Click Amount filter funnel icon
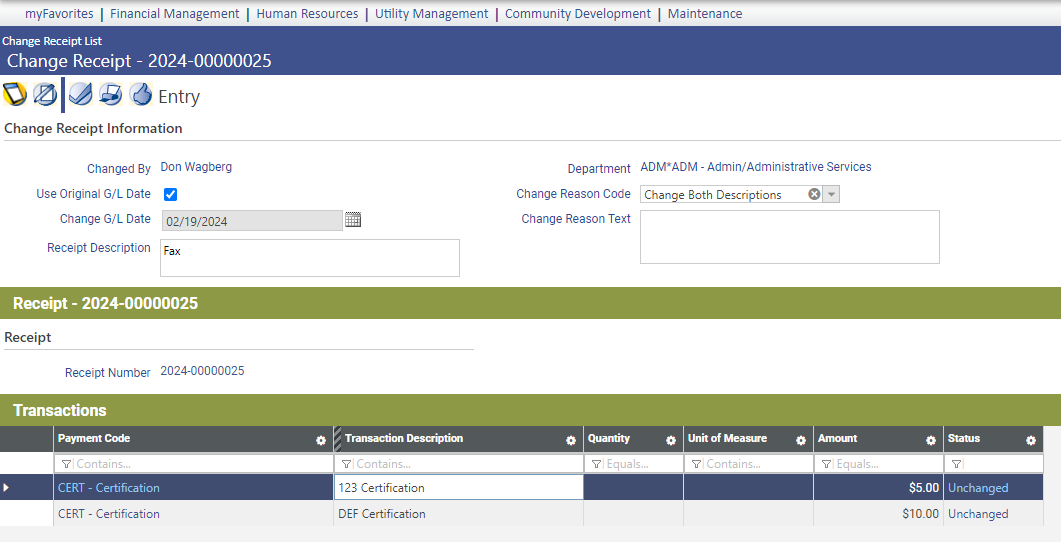Image resolution: width=1061 pixels, height=542 pixels. tap(826, 464)
